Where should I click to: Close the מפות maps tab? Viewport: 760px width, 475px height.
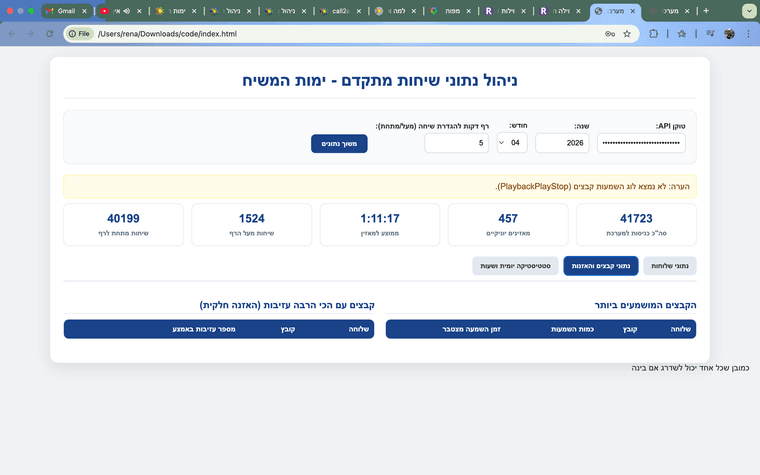pyautogui.click(x=468, y=11)
